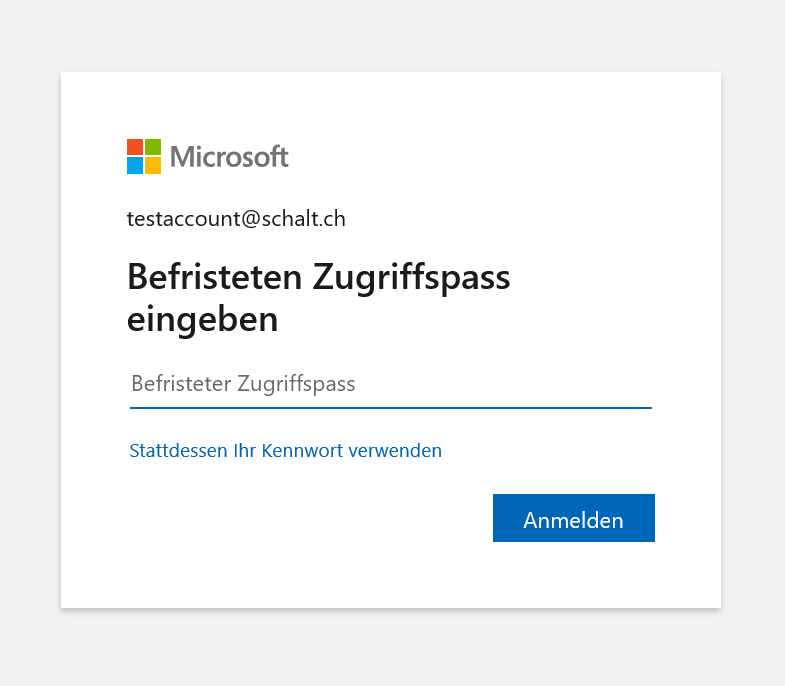
Task: Click the word "Befristeten" in the heading
Action: tap(215, 277)
